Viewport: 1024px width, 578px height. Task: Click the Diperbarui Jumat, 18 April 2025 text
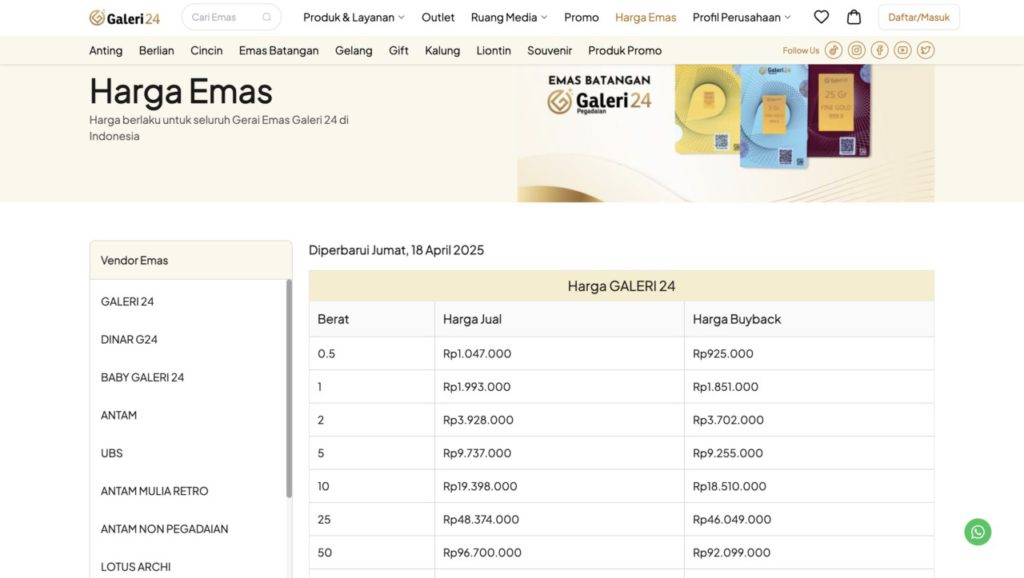[x=396, y=250]
